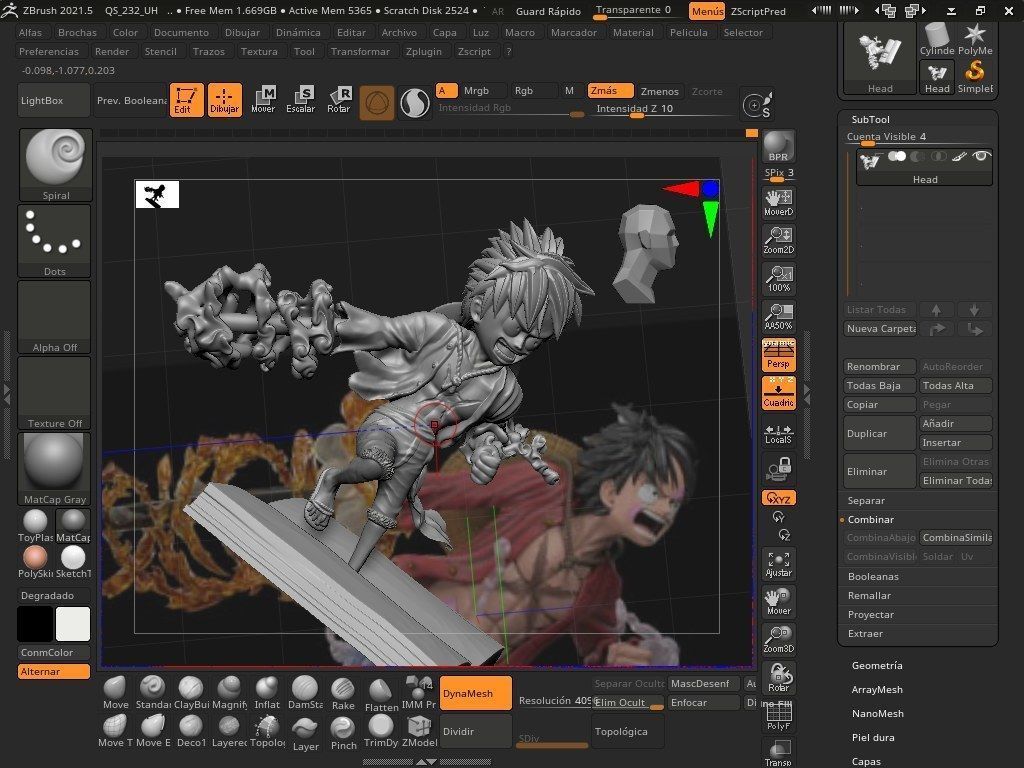Viewport: 1024px width, 768px height.
Task: Click the Dividir button
Action: [x=476, y=731]
